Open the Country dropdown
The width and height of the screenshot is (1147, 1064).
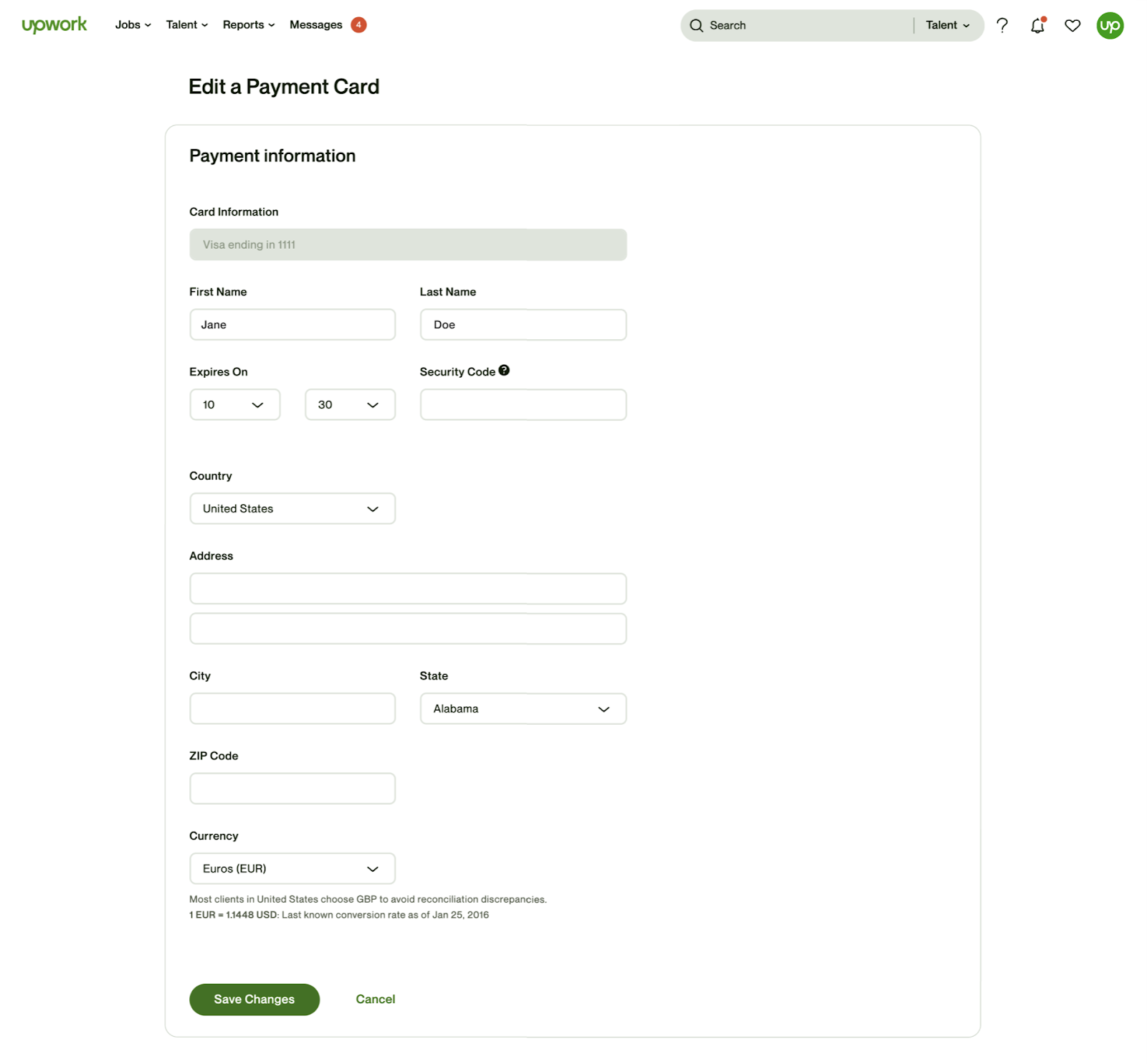point(292,509)
